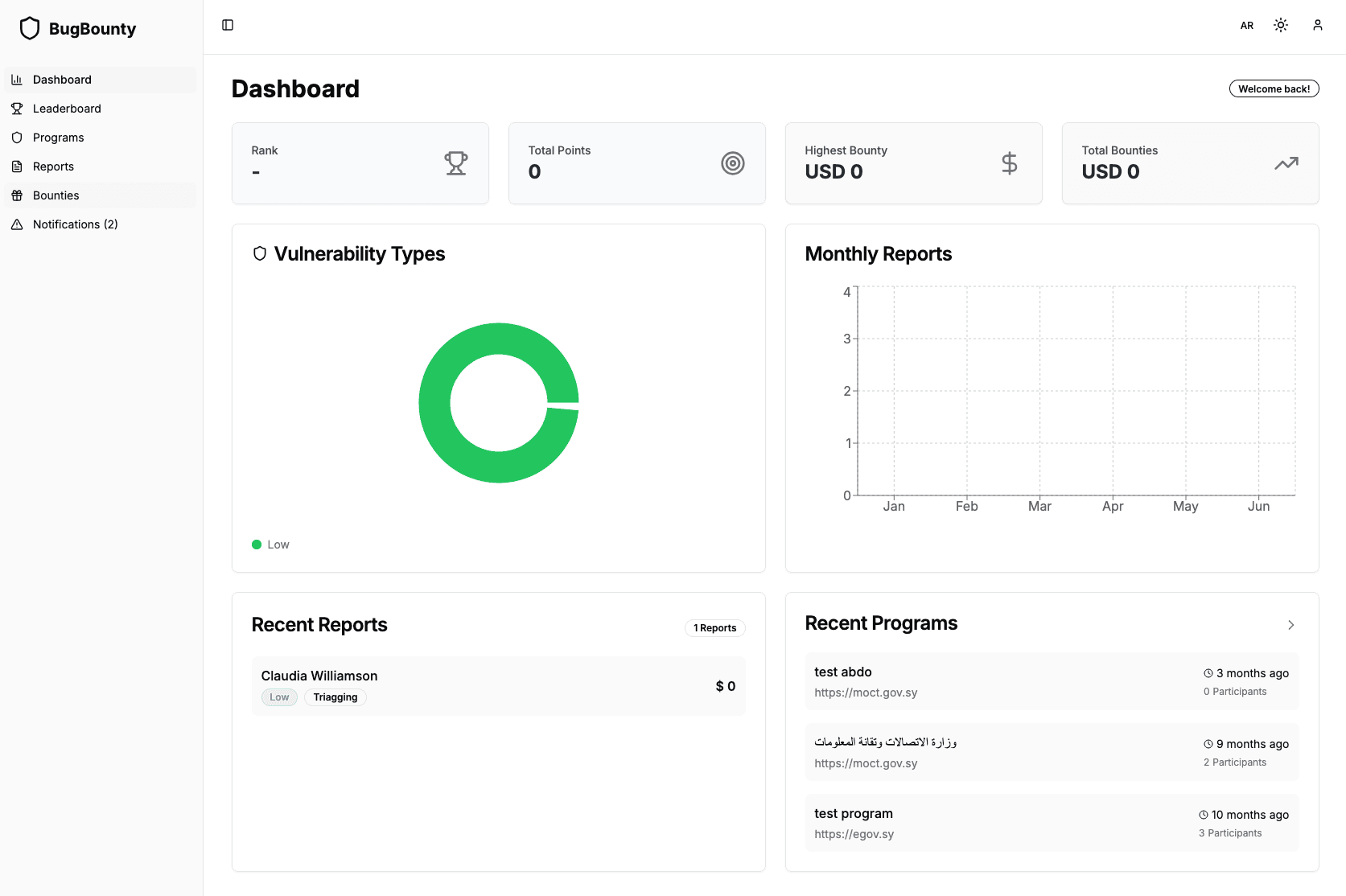Open the user profile icon
1346x896 pixels.
pos(1318,25)
